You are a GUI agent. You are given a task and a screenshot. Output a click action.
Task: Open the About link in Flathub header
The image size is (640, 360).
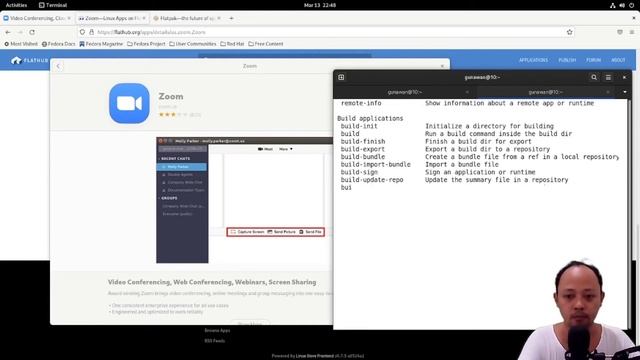tap(618, 60)
